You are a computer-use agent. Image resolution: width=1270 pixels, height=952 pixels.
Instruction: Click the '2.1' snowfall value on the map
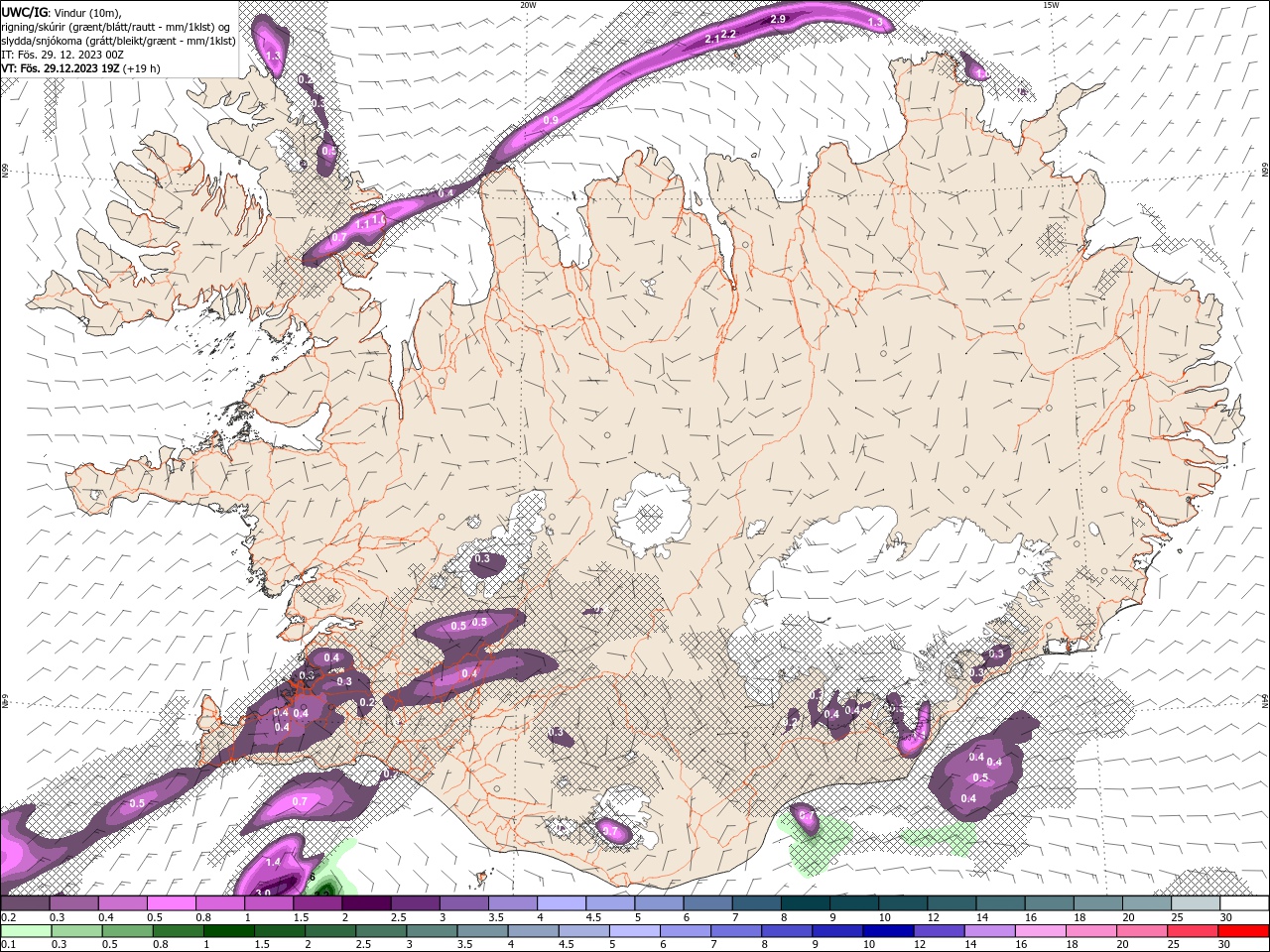[x=712, y=39]
